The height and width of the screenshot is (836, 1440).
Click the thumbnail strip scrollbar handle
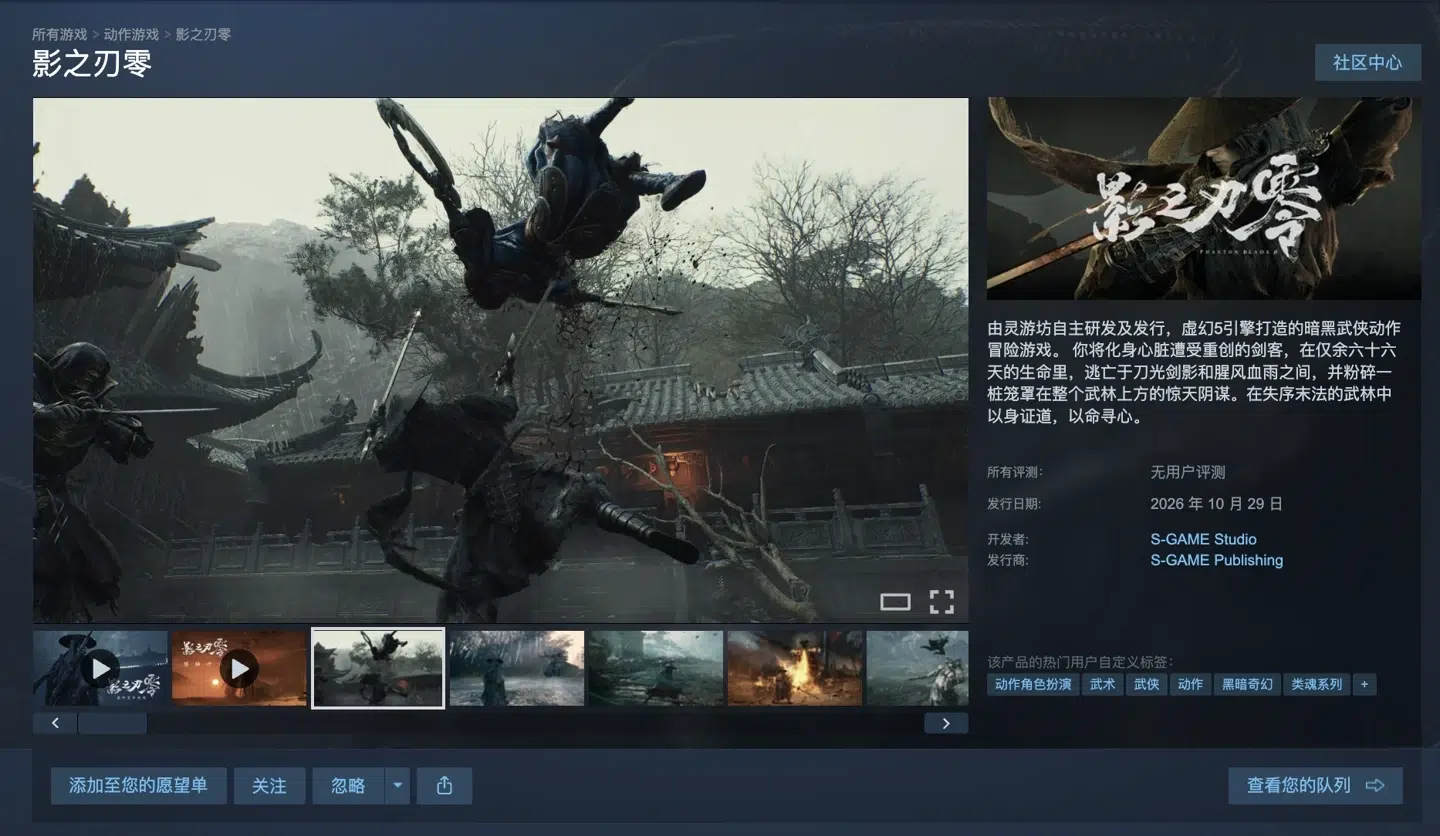[x=112, y=722]
